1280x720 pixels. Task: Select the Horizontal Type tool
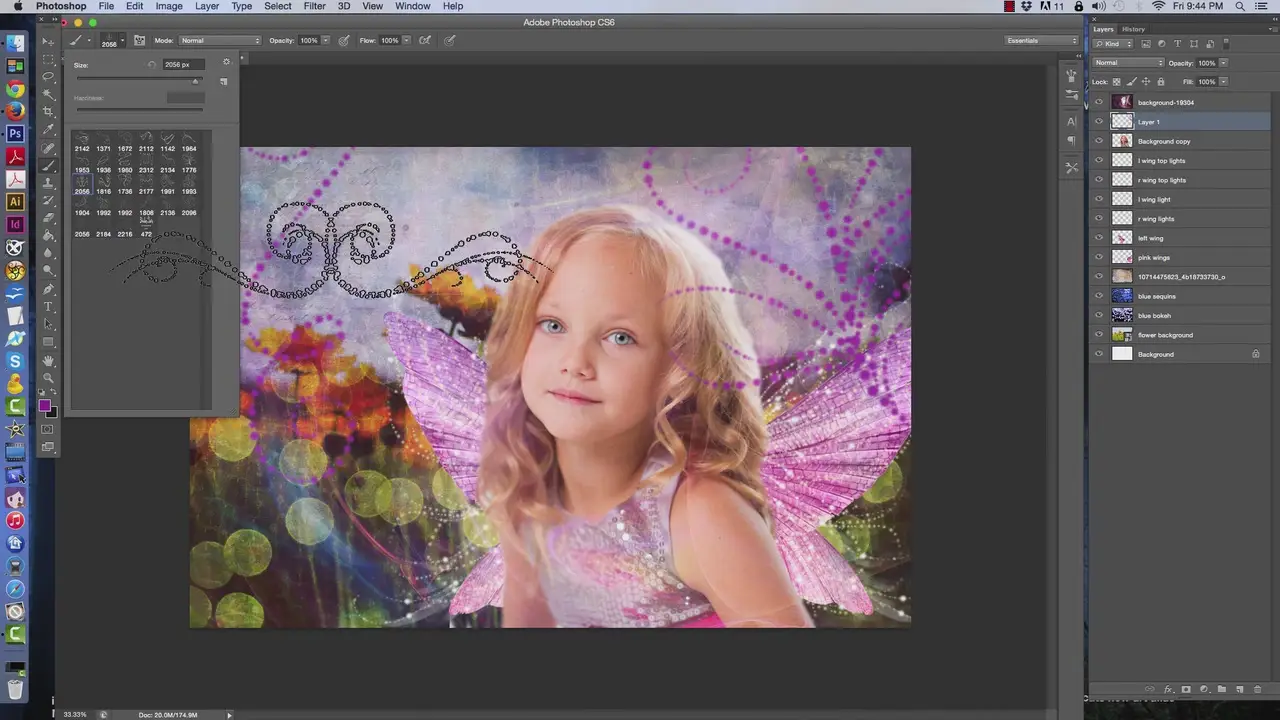coord(48,307)
